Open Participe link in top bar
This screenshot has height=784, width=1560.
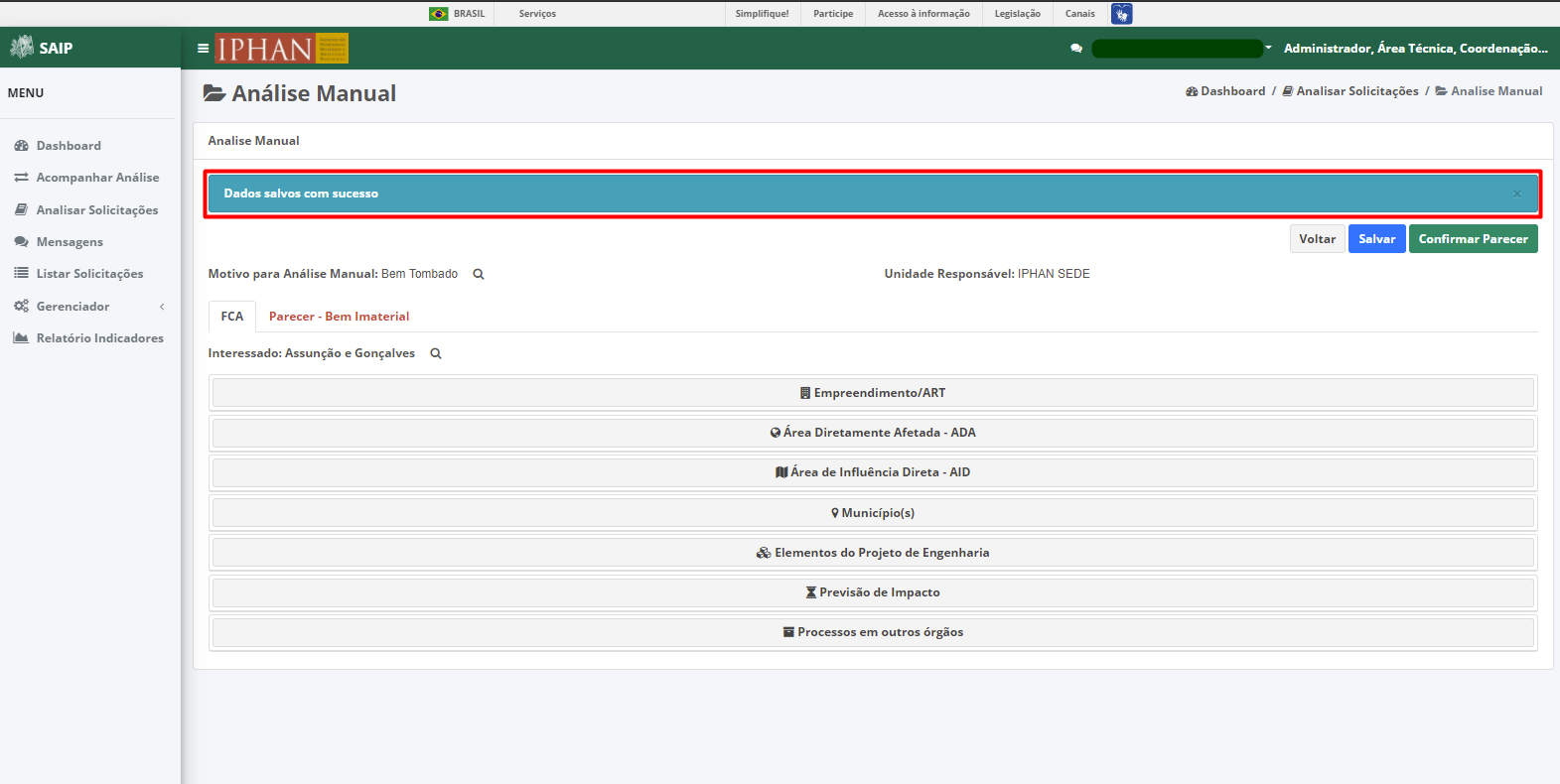coord(833,14)
